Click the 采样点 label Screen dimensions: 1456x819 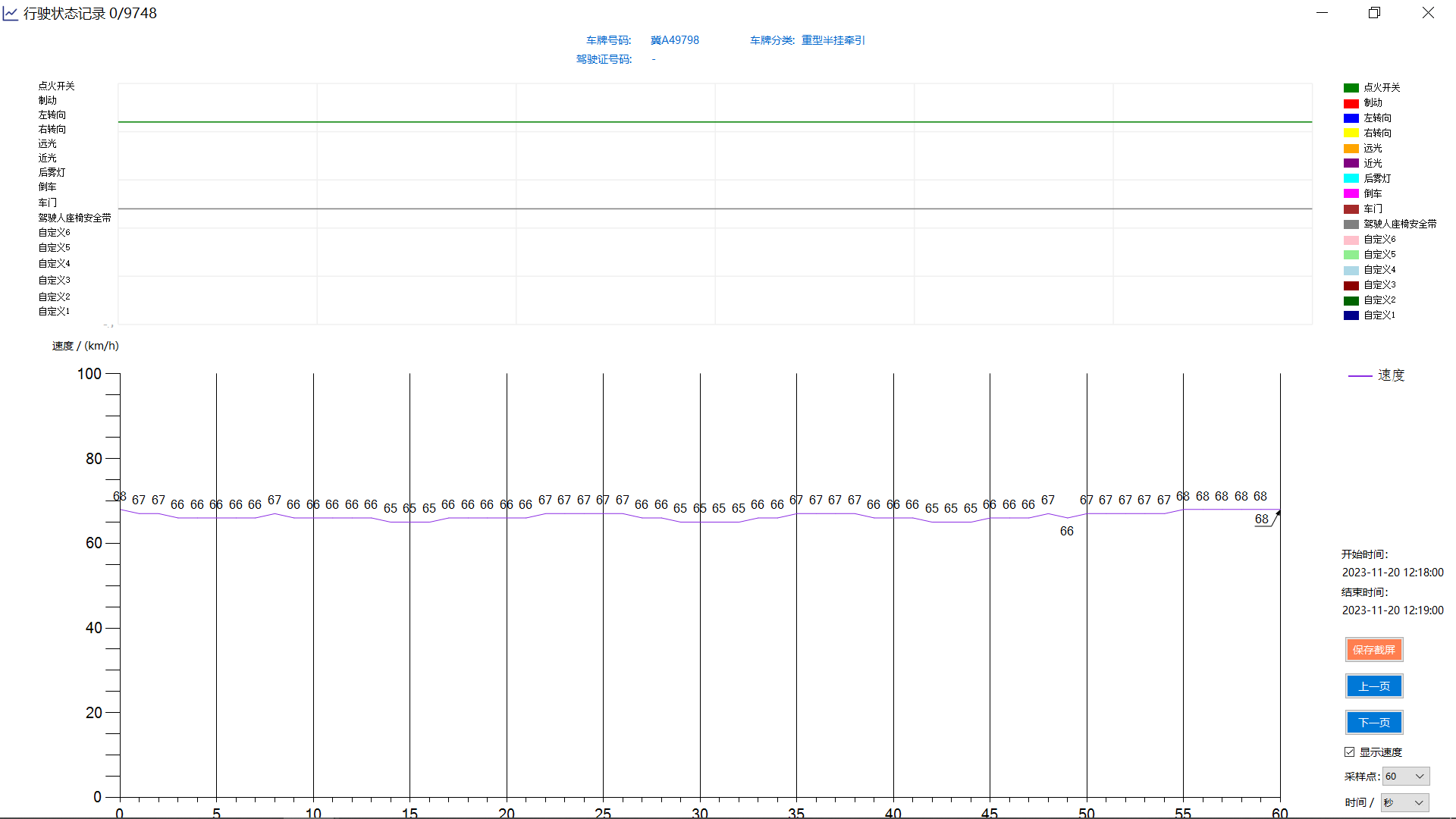pos(1362,777)
